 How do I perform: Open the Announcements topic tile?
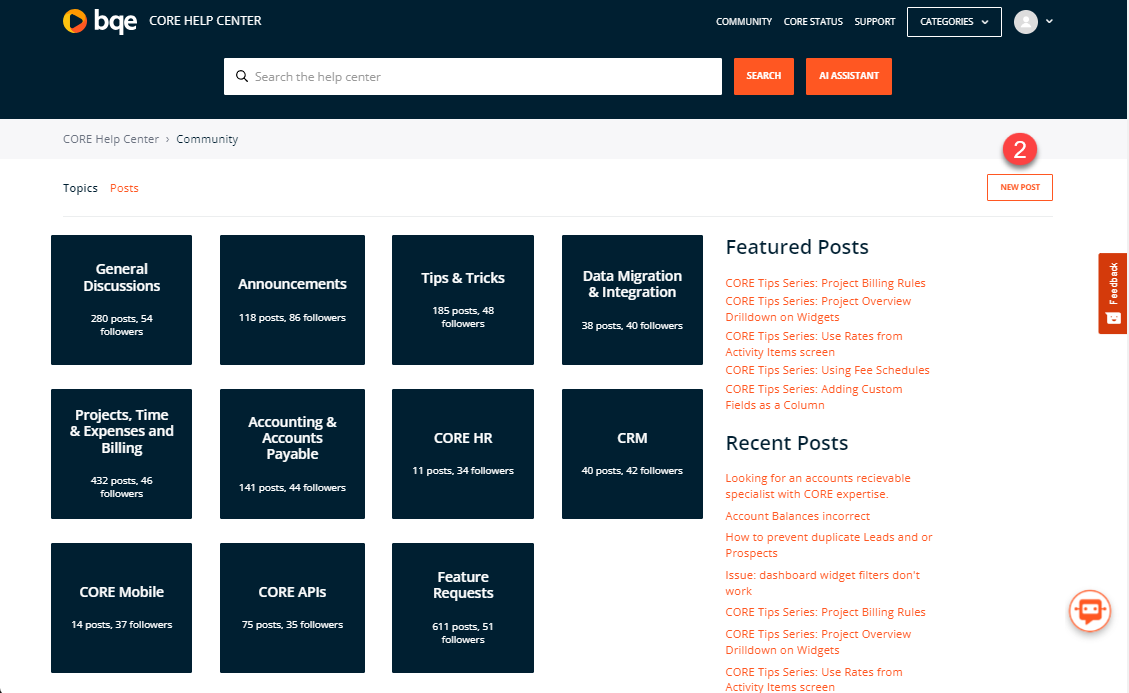[292, 300]
